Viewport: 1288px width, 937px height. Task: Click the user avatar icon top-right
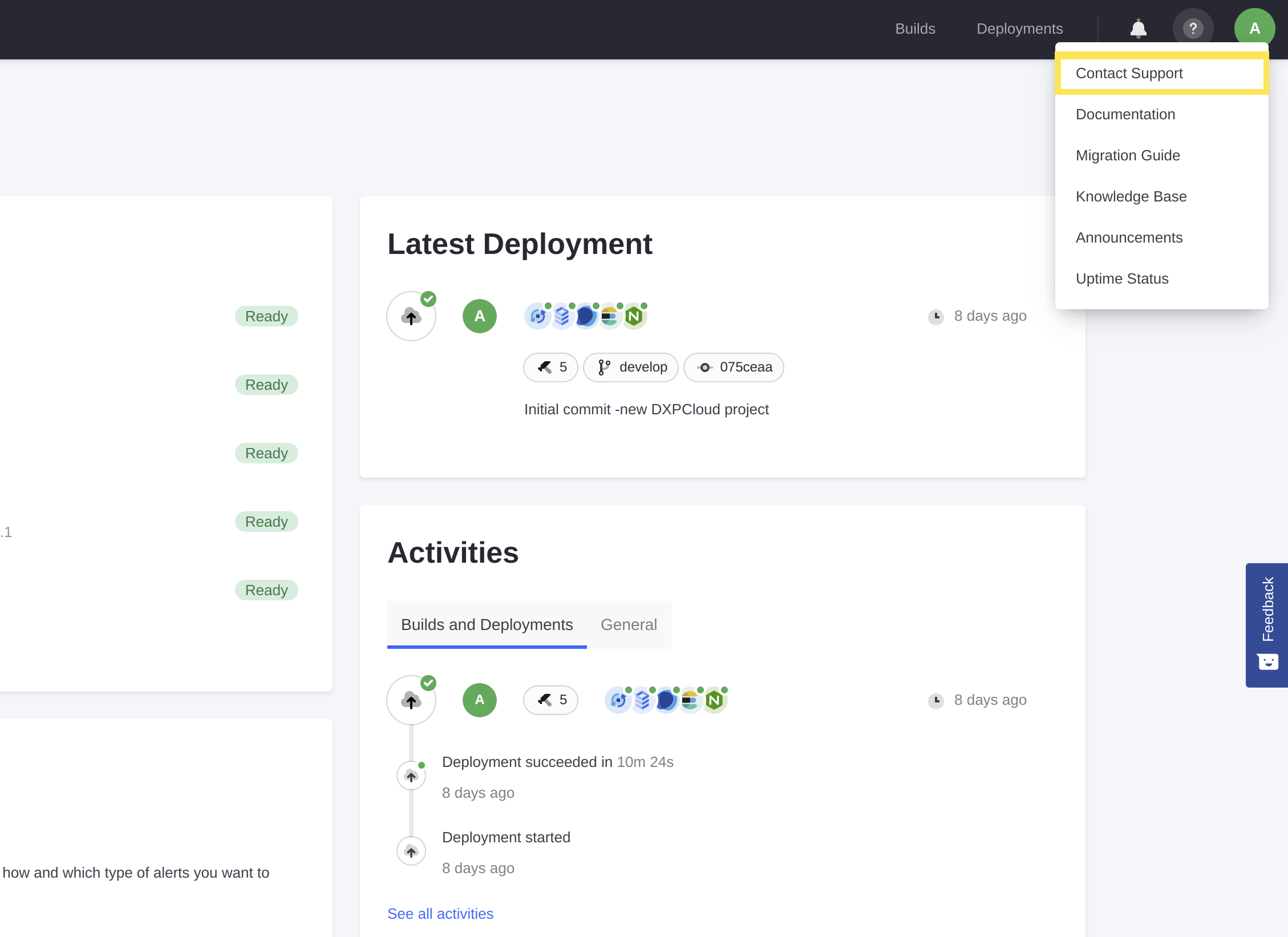[x=1254, y=27]
